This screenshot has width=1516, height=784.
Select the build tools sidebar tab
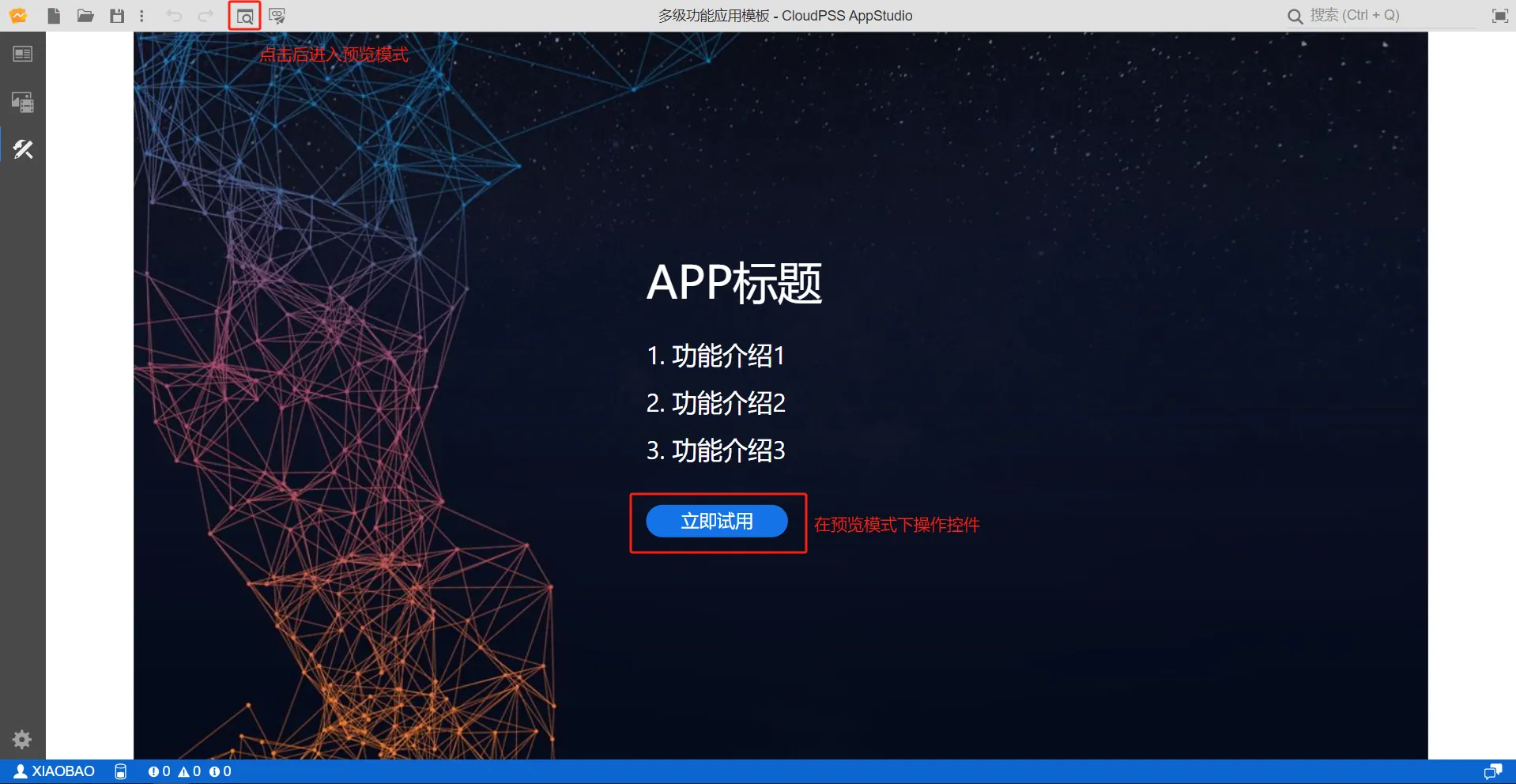tap(23, 149)
